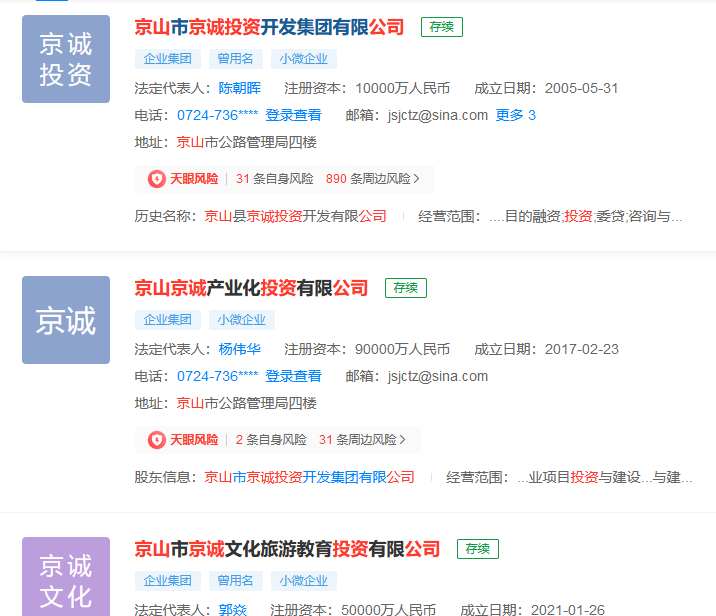Open 京山市京诚文化旅游教育投资有限公司 company title
This screenshot has width=716, height=616.
tap(287, 549)
